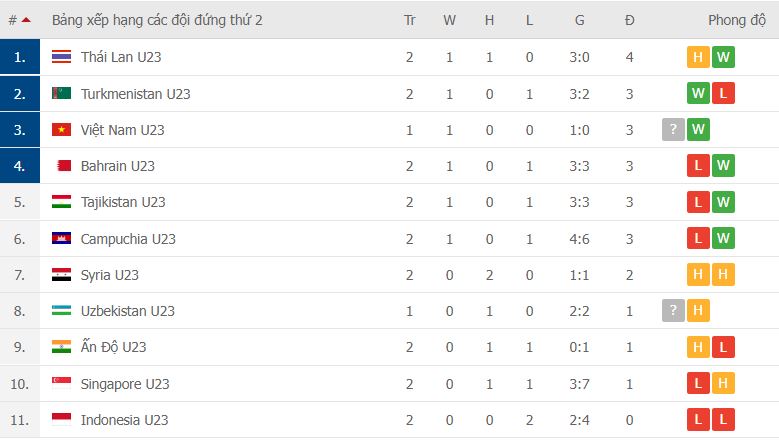Sort standings by the Đ points column
779x440 pixels.
pyautogui.click(x=629, y=20)
